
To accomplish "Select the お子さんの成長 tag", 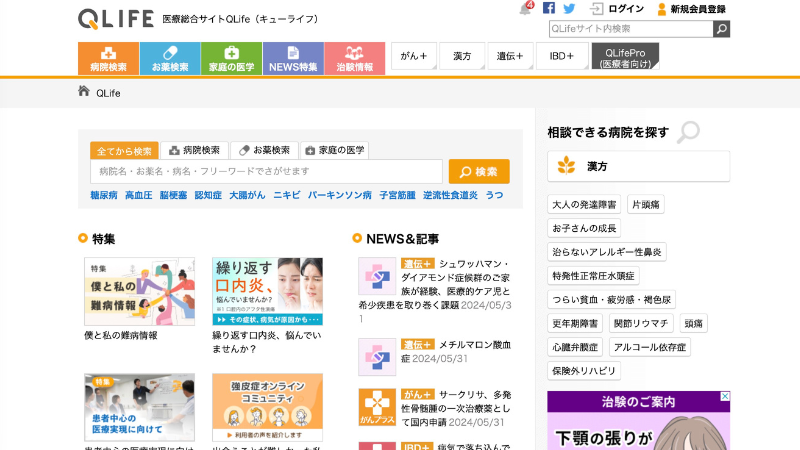I will tap(584, 228).
